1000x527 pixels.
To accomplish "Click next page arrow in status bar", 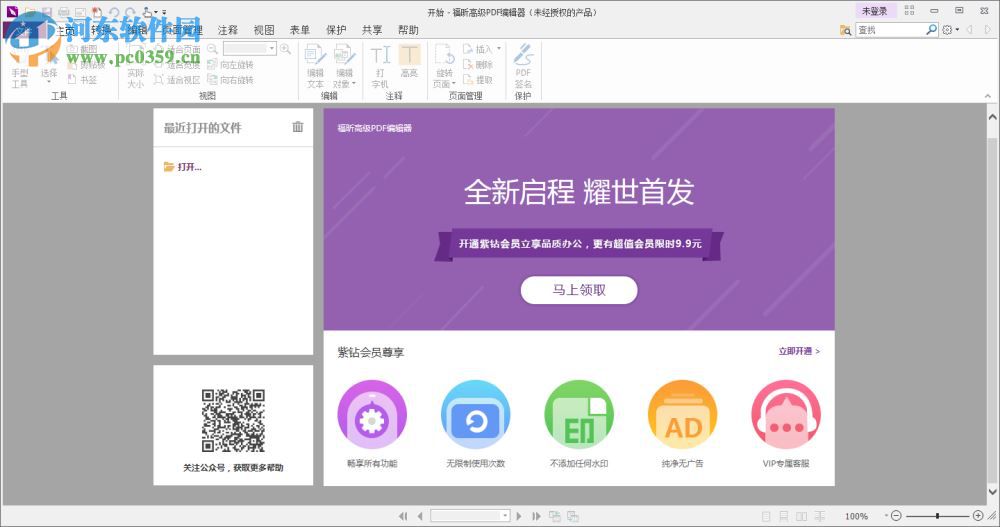I will click(x=519, y=516).
